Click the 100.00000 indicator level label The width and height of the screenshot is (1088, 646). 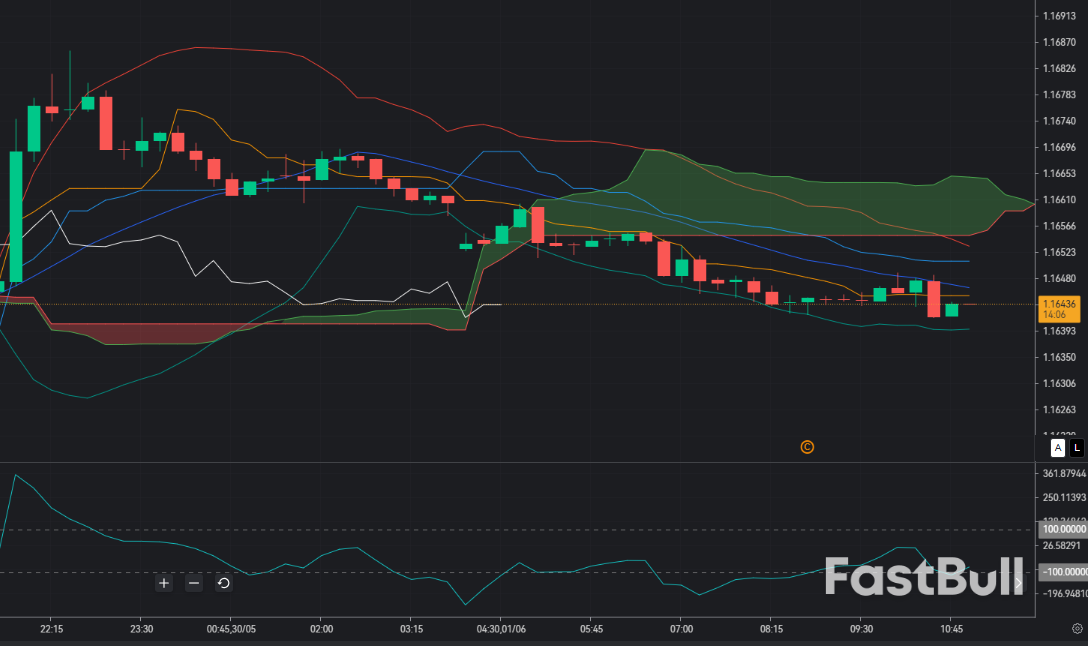click(x=1064, y=529)
